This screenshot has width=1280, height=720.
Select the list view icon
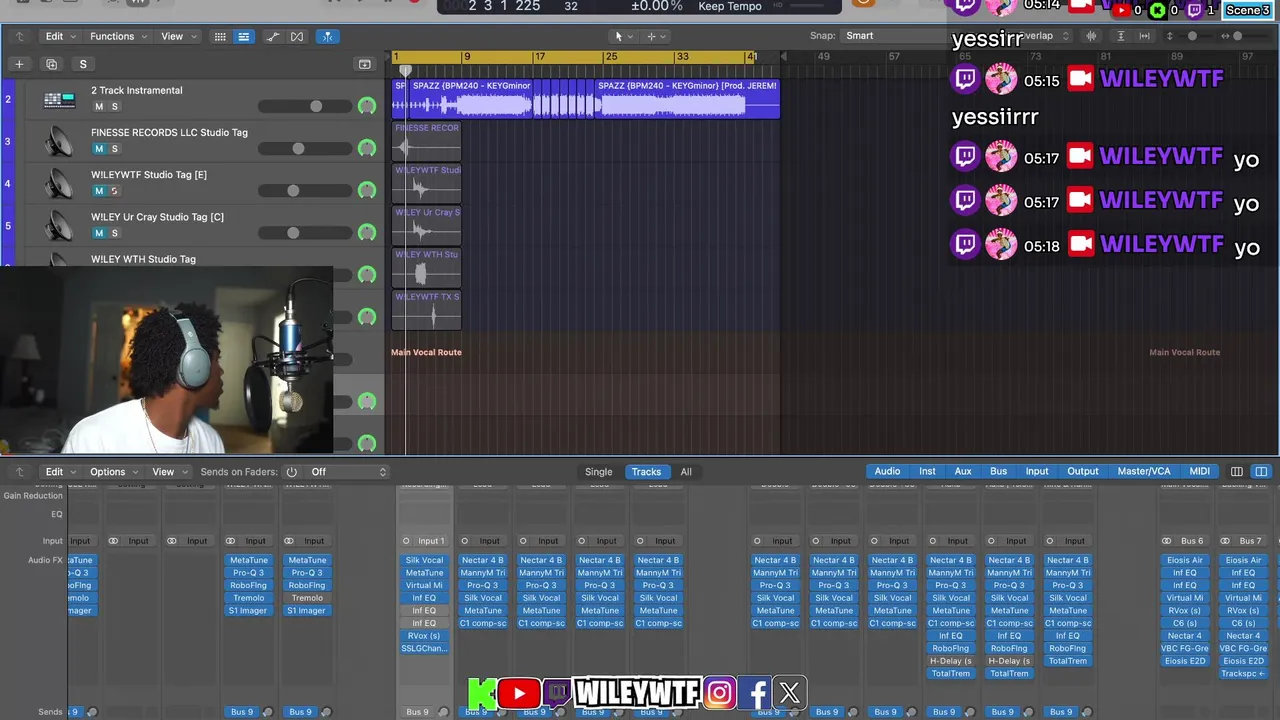(243, 37)
